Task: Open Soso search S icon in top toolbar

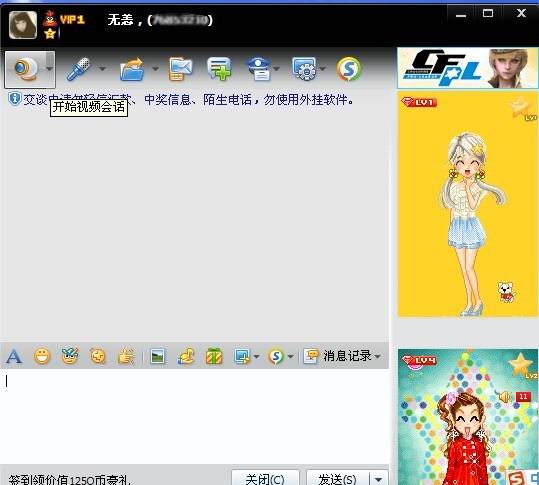Action: 349,69
